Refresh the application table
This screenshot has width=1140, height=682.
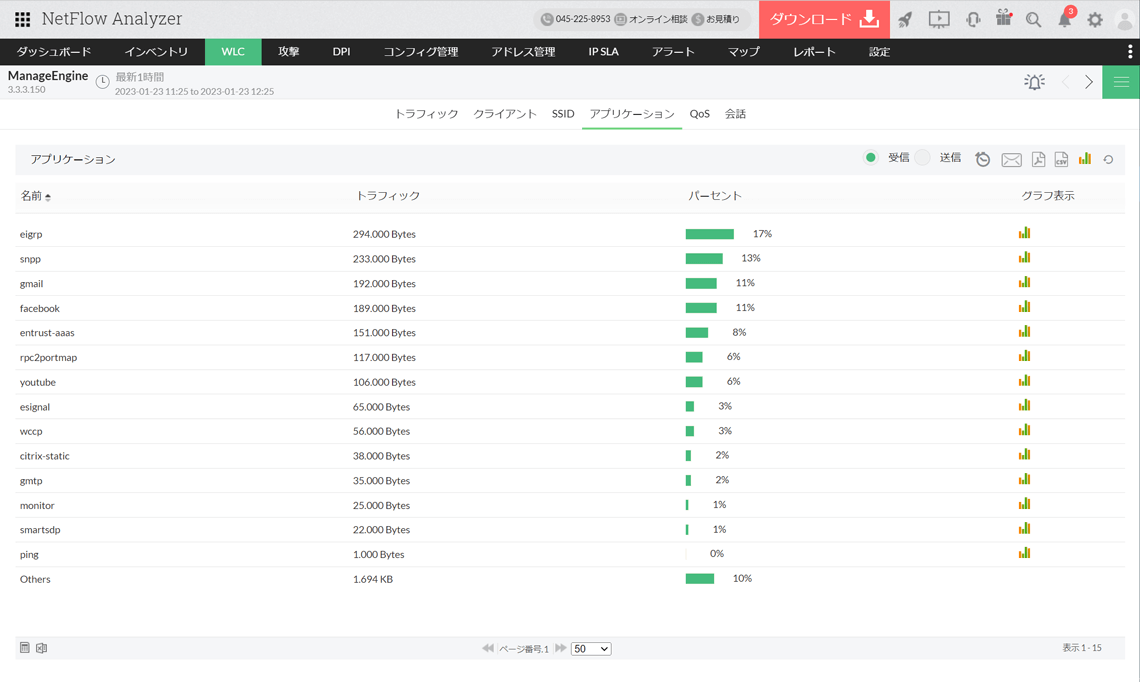(1108, 159)
